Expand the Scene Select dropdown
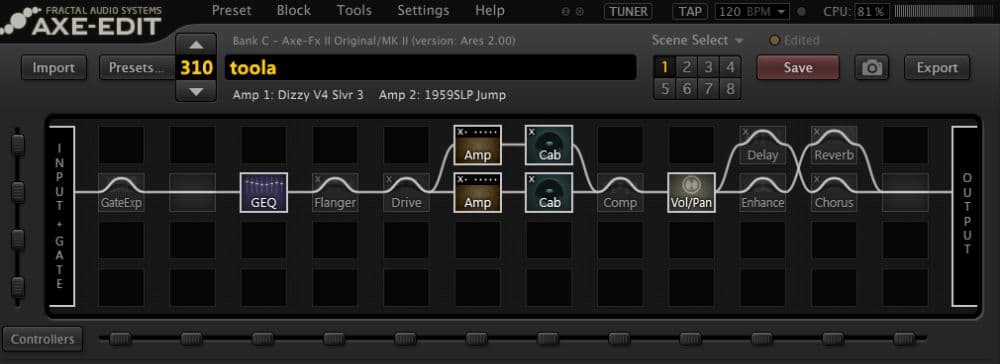Image resolution: width=1000 pixels, height=364 pixels. pos(697,40)
